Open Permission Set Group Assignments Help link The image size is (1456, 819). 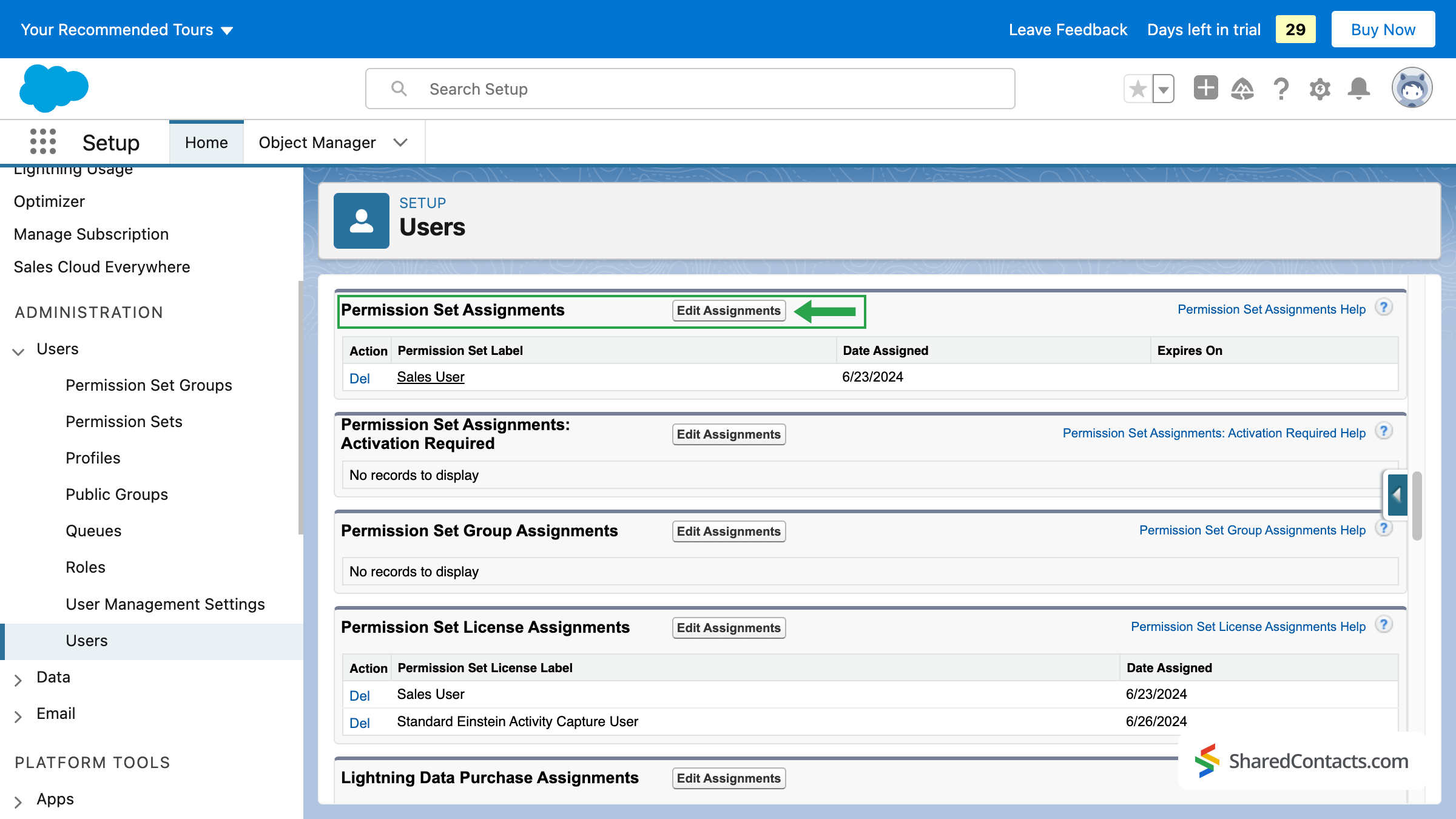tap(1252, 530)
